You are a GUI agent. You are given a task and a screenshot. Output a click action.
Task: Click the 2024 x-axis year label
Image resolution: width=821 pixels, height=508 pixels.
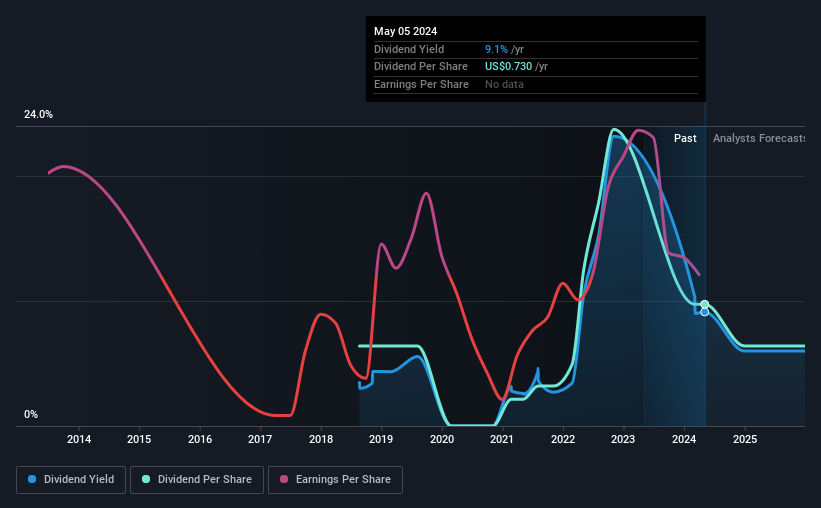click(684, 439)
